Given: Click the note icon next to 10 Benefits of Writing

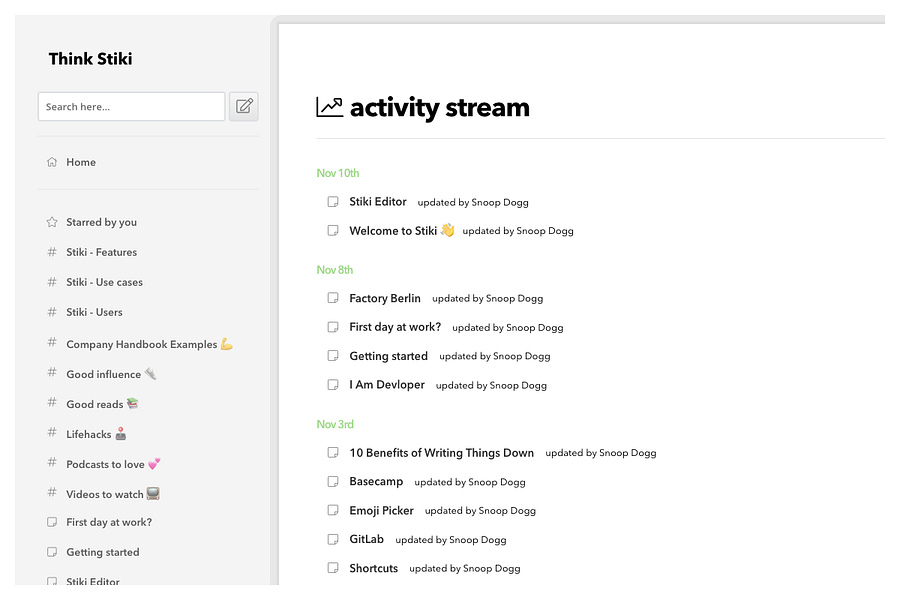Looking at the screenshot, I should click(x=333, y=452).
